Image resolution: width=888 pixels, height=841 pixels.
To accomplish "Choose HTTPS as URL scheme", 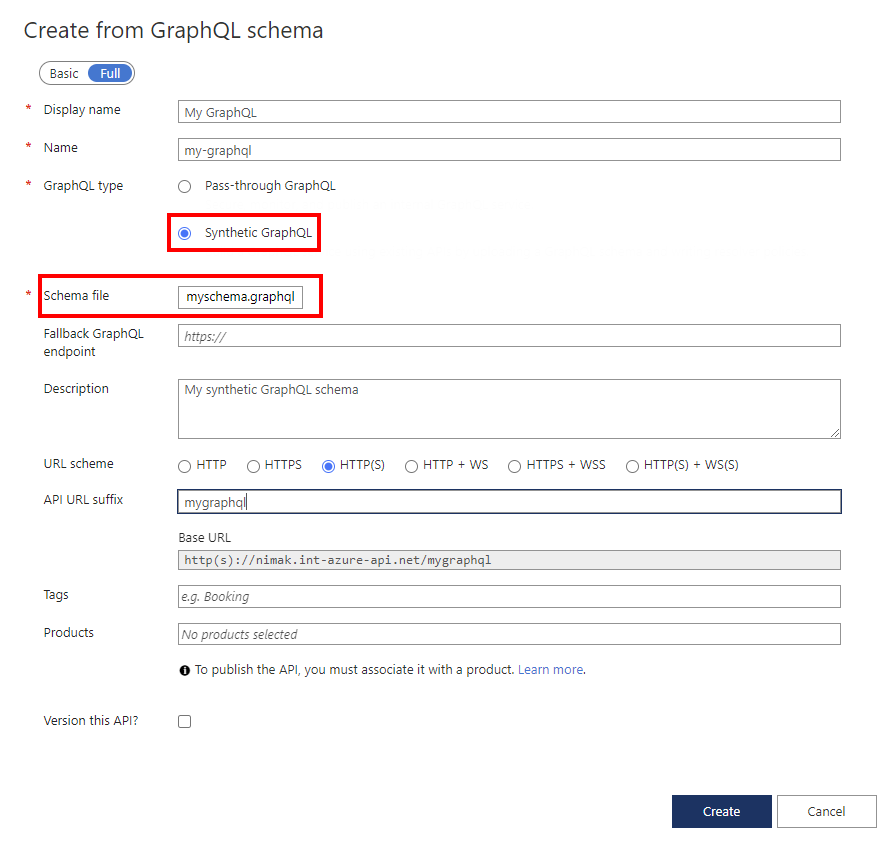I will (x=254, y=465).
